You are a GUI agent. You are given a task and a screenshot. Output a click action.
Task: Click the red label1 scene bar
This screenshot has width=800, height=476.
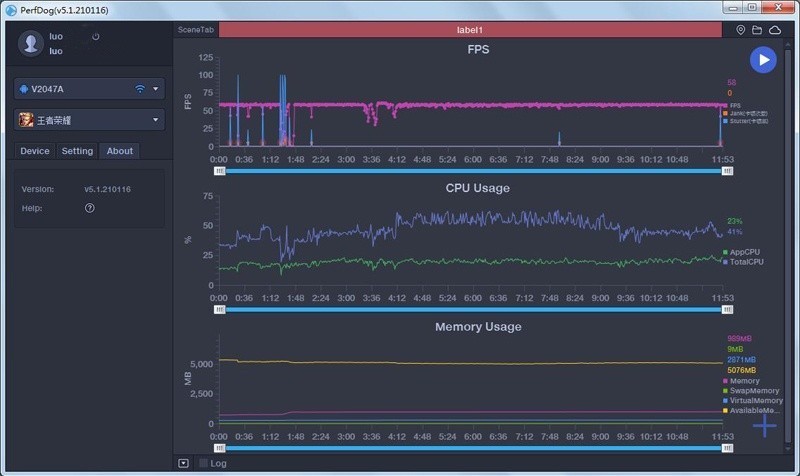(x=469, y=30)
